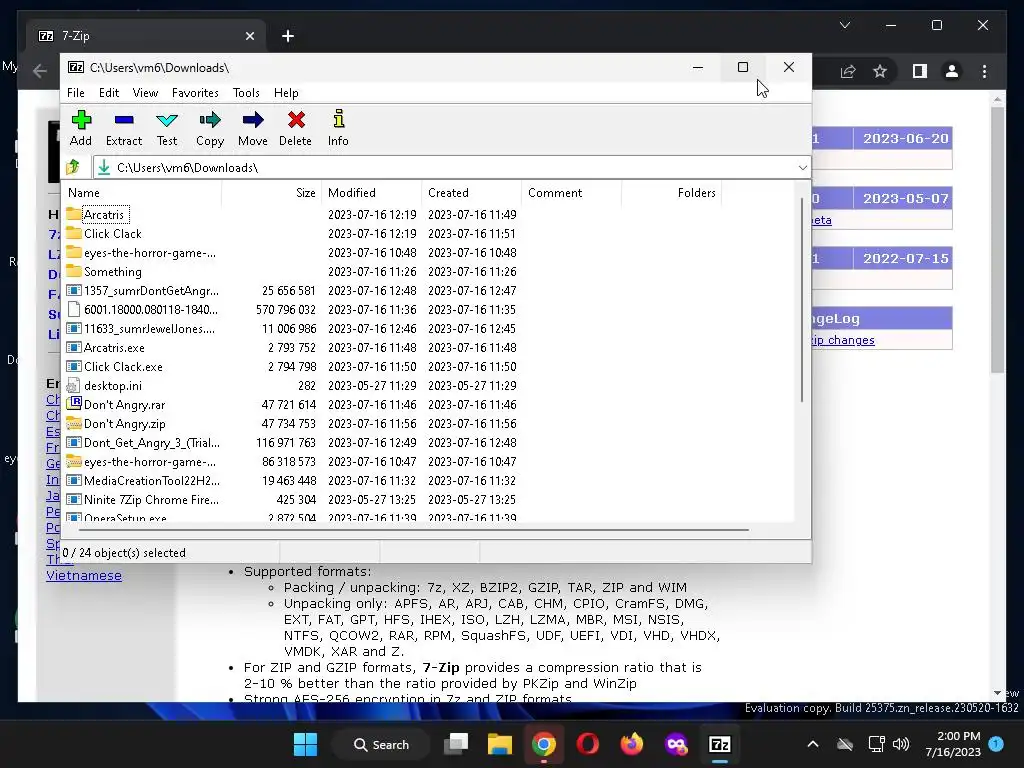Open the Edit menu
The width and height of the screenshot is (1024, 768).
109,93
